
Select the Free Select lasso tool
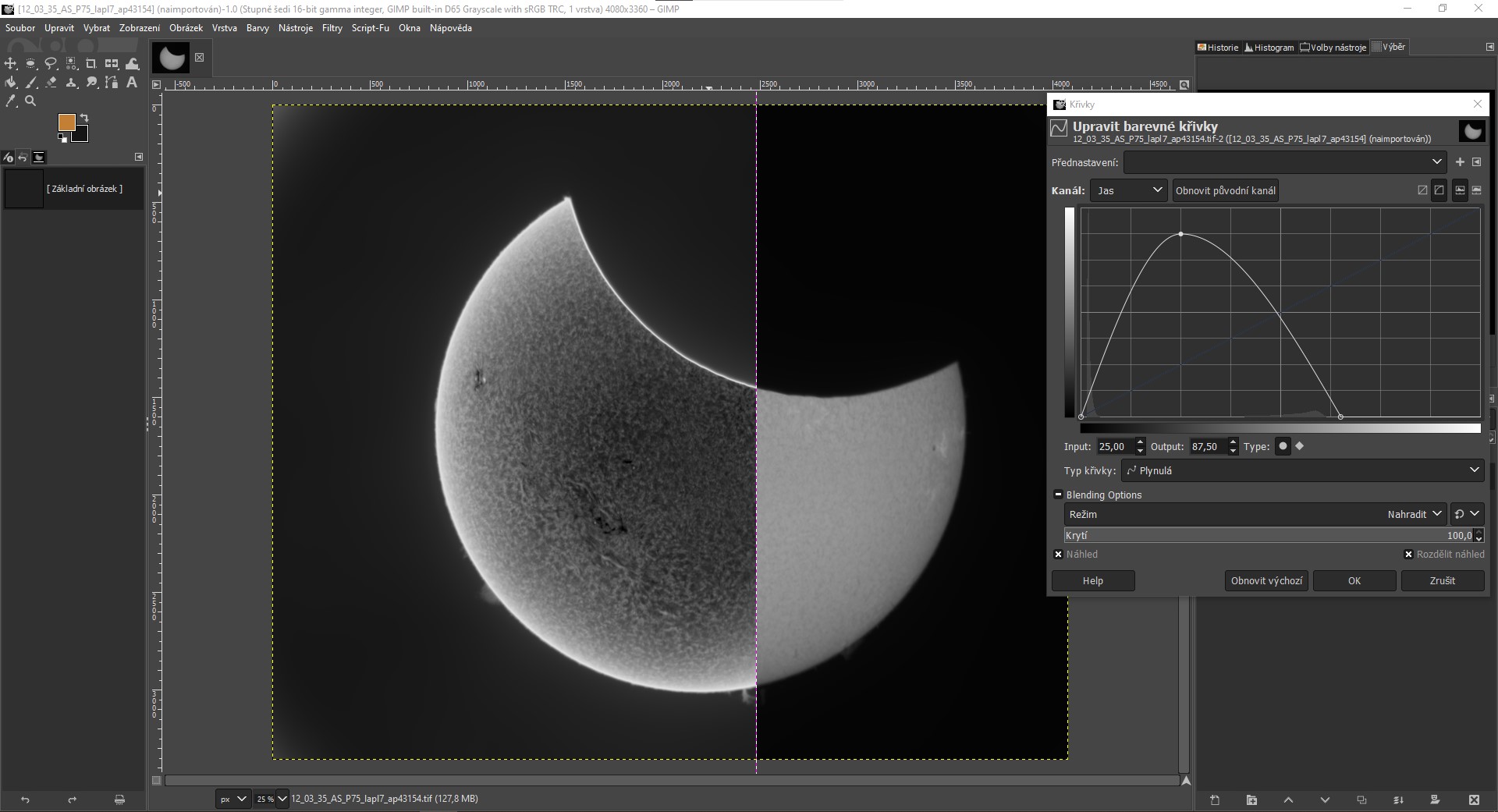click(x=51, y=63)
